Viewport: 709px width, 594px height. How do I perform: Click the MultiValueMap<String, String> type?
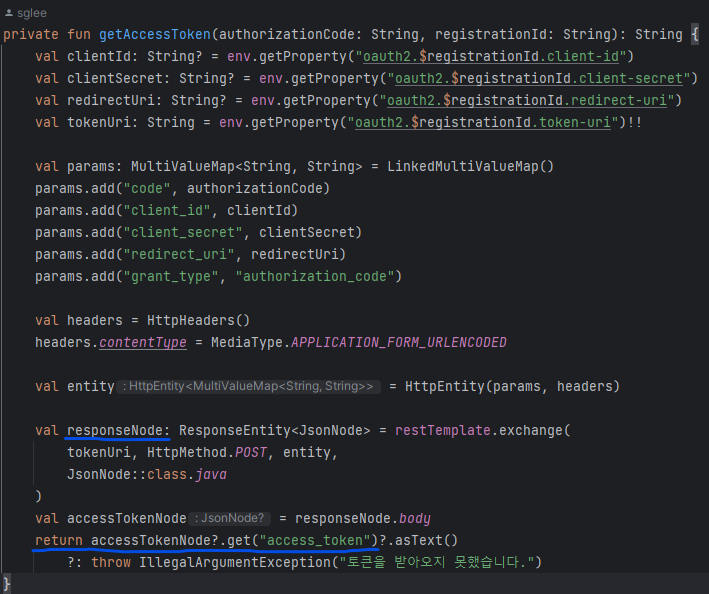pos(247,166)
